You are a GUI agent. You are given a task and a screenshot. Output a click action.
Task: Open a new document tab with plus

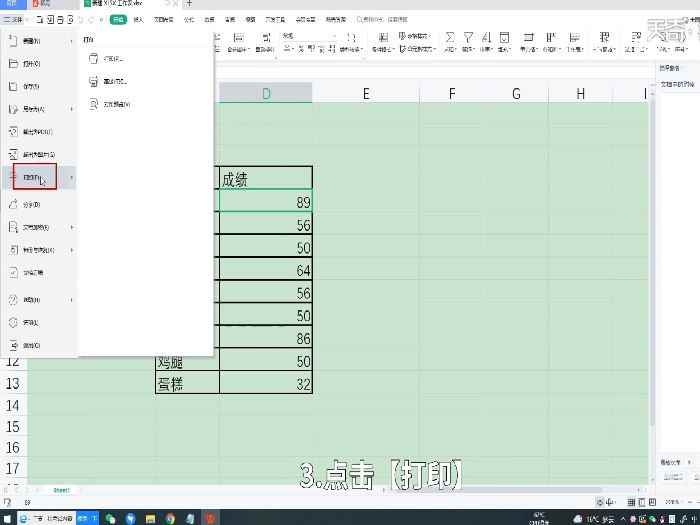(189, 4)
